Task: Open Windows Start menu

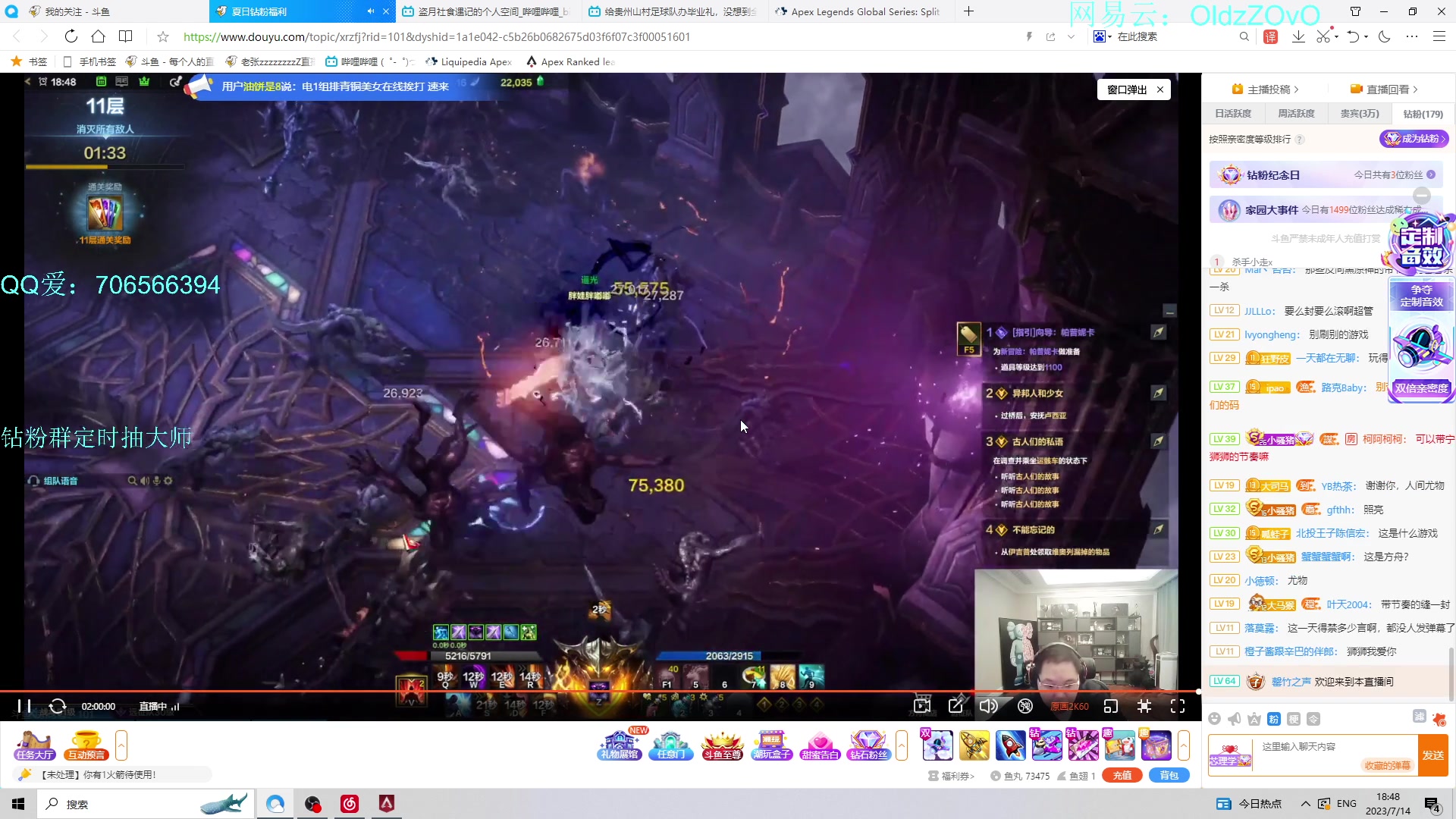Action: tap(18, 804)
